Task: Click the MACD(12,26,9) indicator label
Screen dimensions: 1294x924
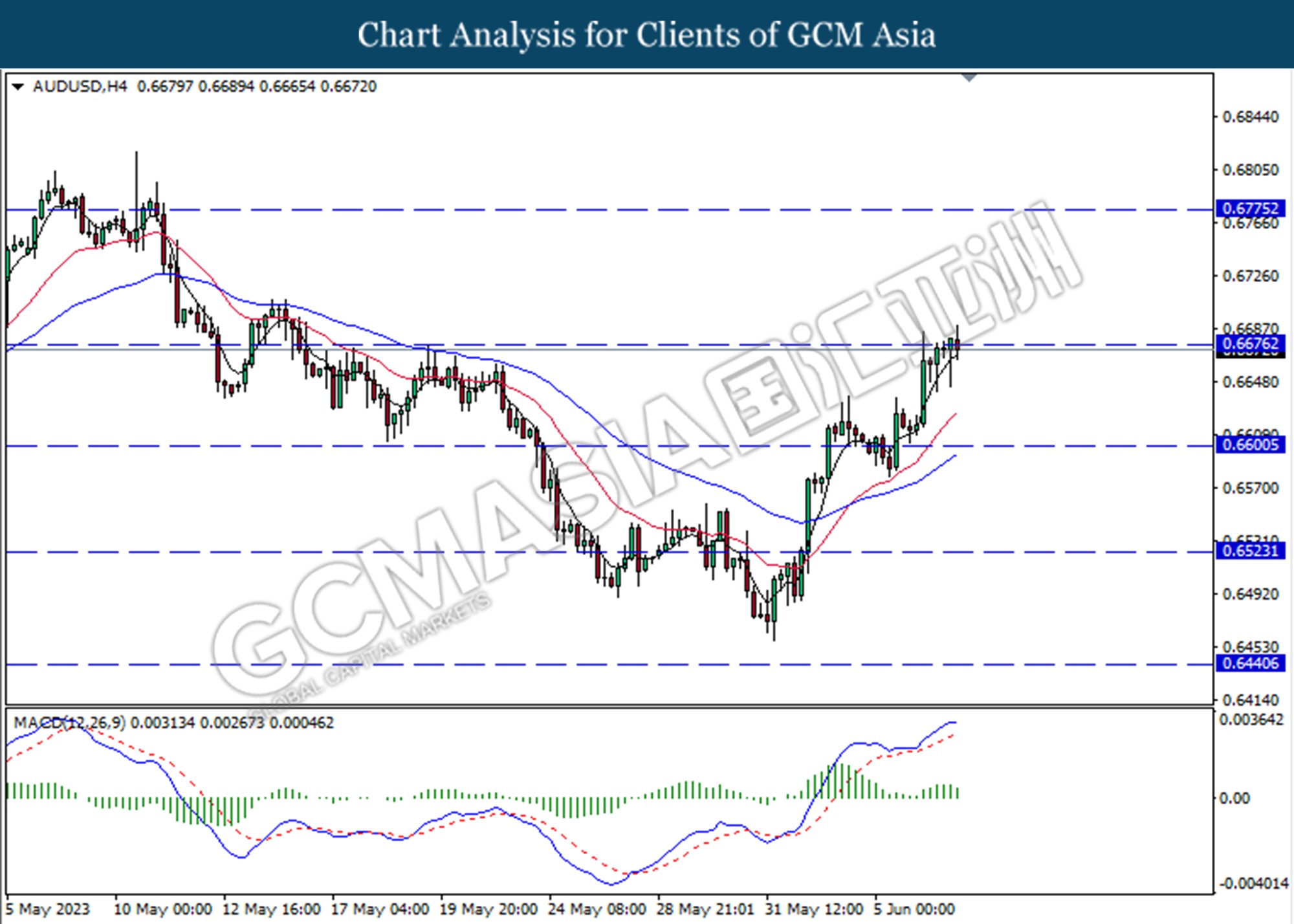Action: pos(69,723)
